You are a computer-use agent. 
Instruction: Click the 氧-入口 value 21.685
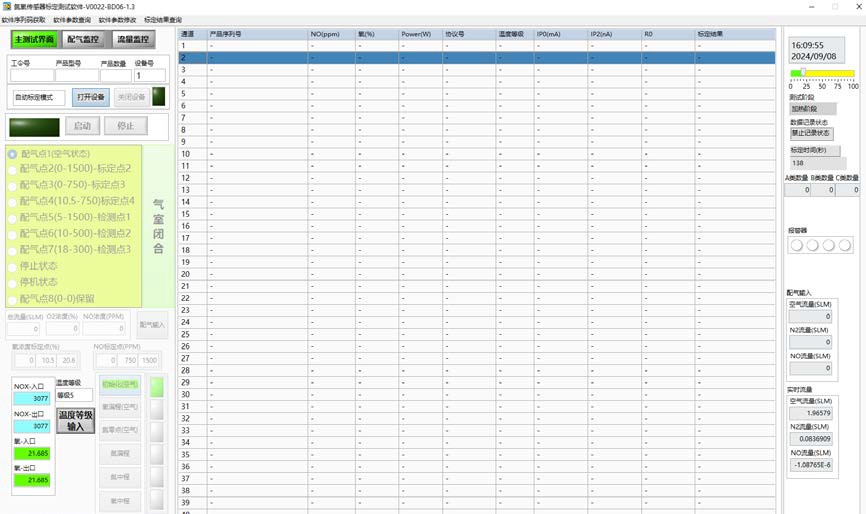coord(32,453)
